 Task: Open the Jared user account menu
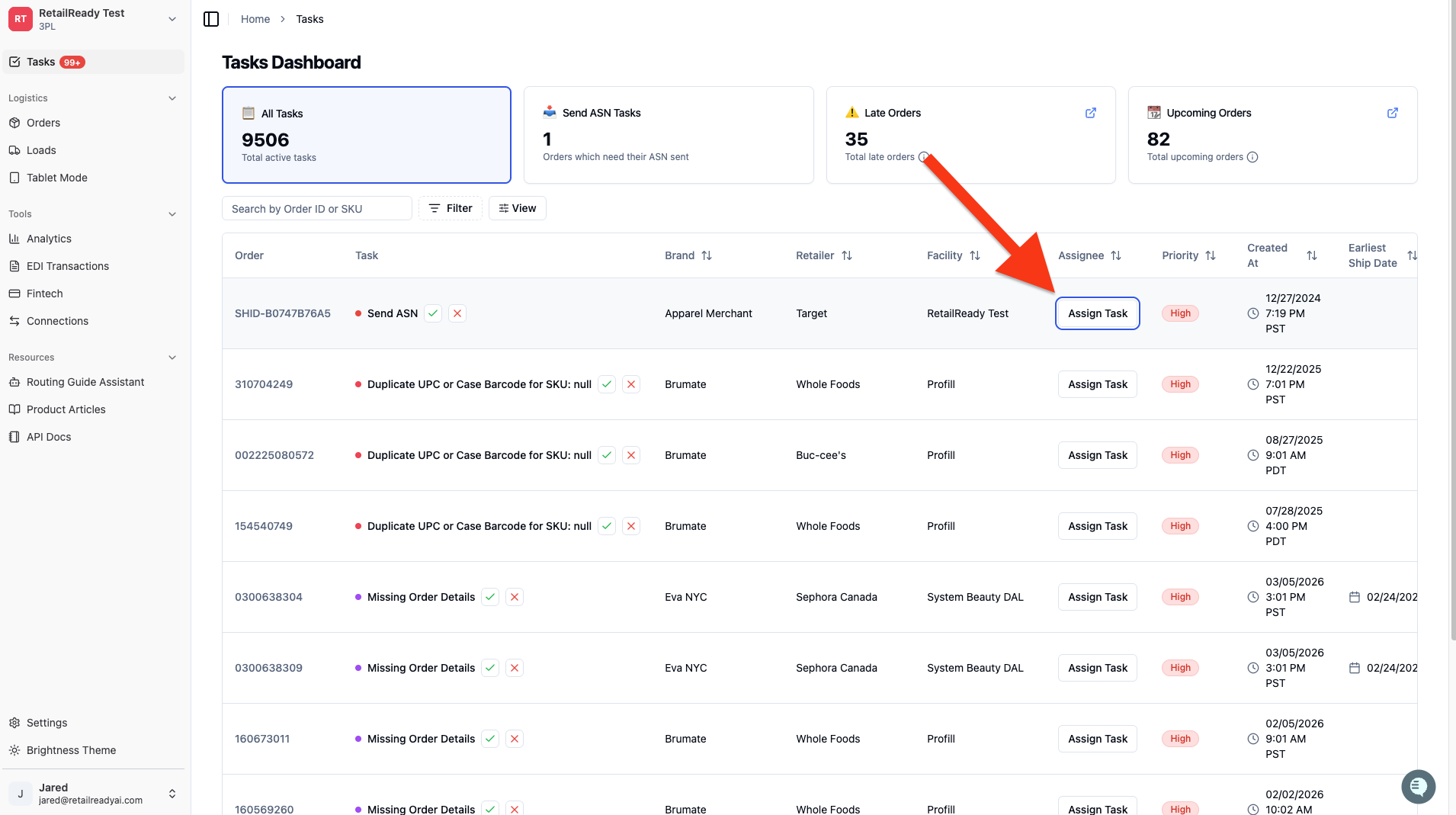pyautogui.click(x=93, y=794)
